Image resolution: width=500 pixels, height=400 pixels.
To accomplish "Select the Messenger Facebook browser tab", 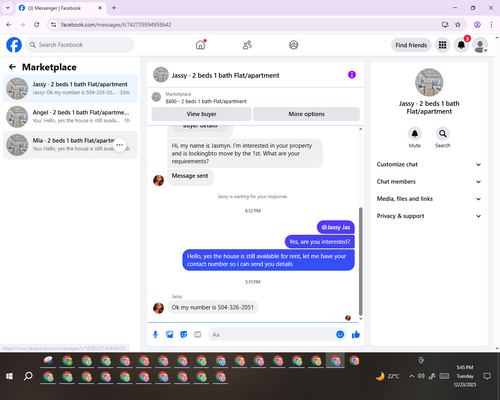I will click(x=61, y=8).
